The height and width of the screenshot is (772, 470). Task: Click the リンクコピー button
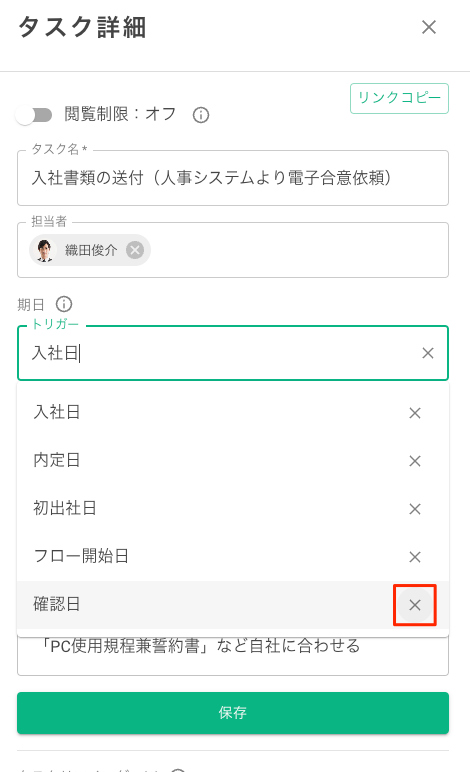pos(399,98)
